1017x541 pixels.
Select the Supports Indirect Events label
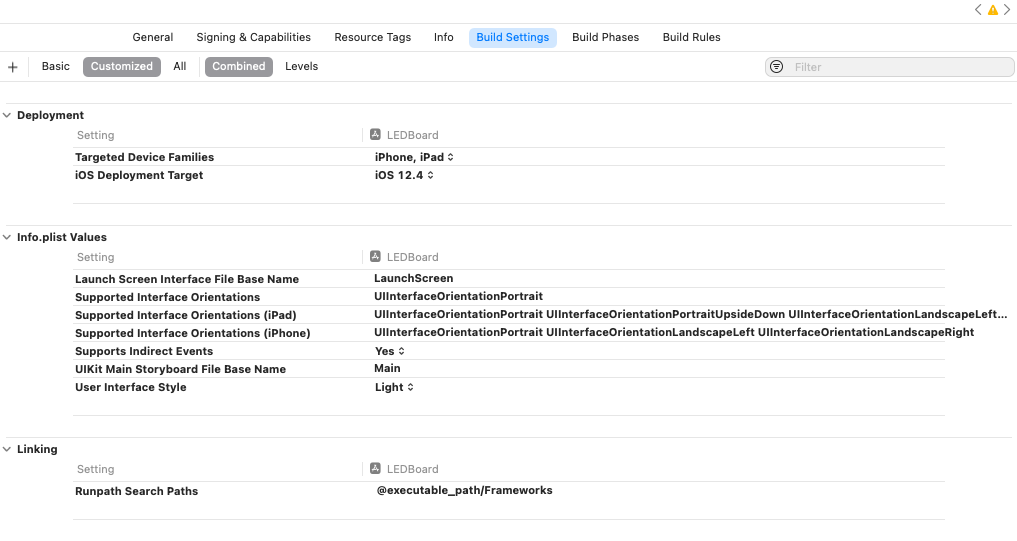click(x=144, y=351)
